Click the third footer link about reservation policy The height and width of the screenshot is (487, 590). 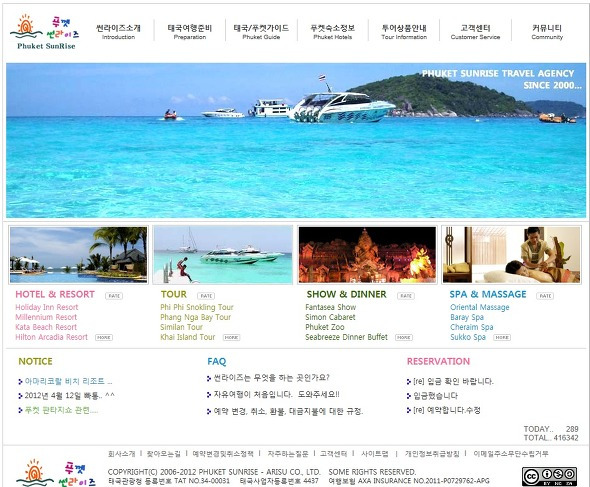[223, 454]
